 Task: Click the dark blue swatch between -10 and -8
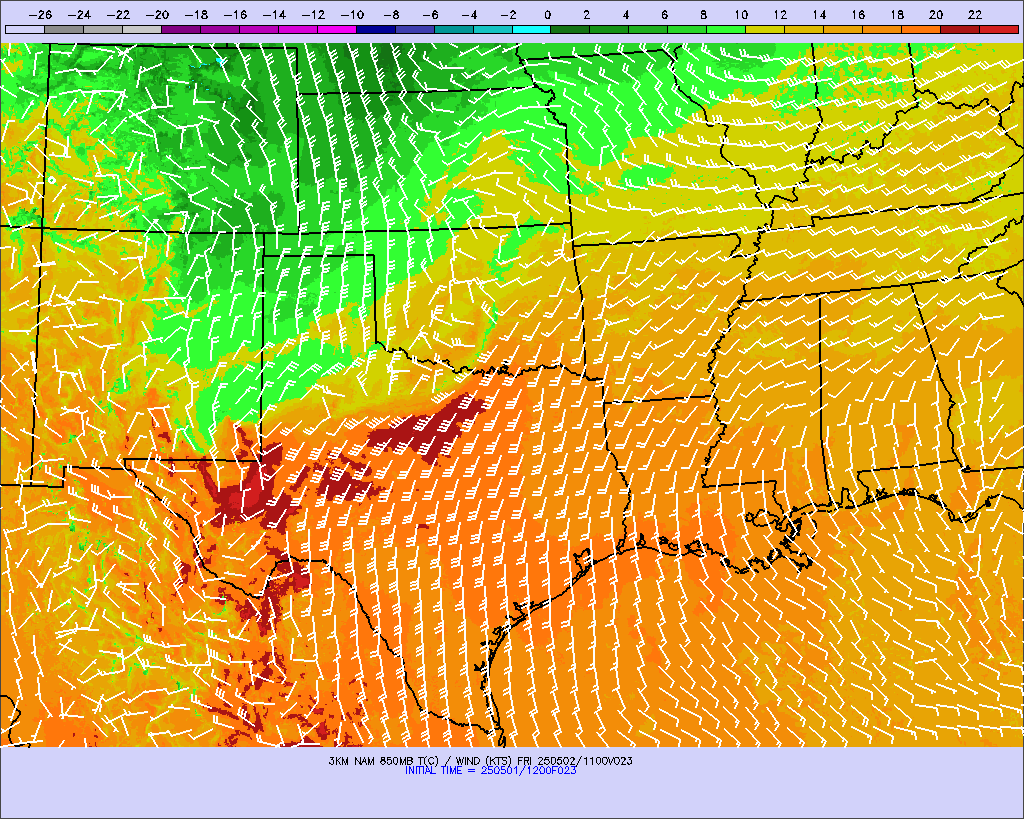click(x=376, y=29)
